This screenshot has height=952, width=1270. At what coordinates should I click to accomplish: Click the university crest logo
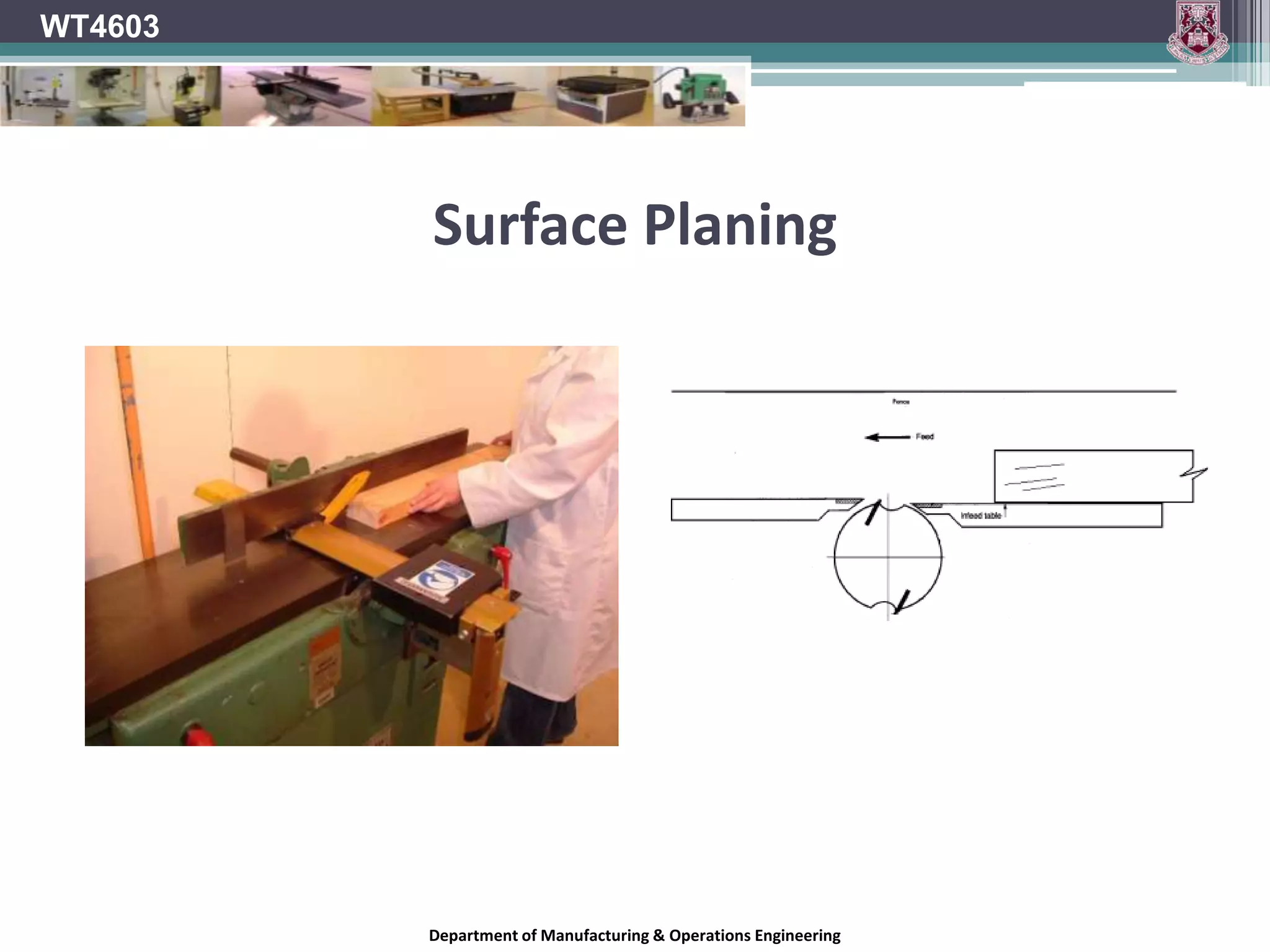(1197, 32)
